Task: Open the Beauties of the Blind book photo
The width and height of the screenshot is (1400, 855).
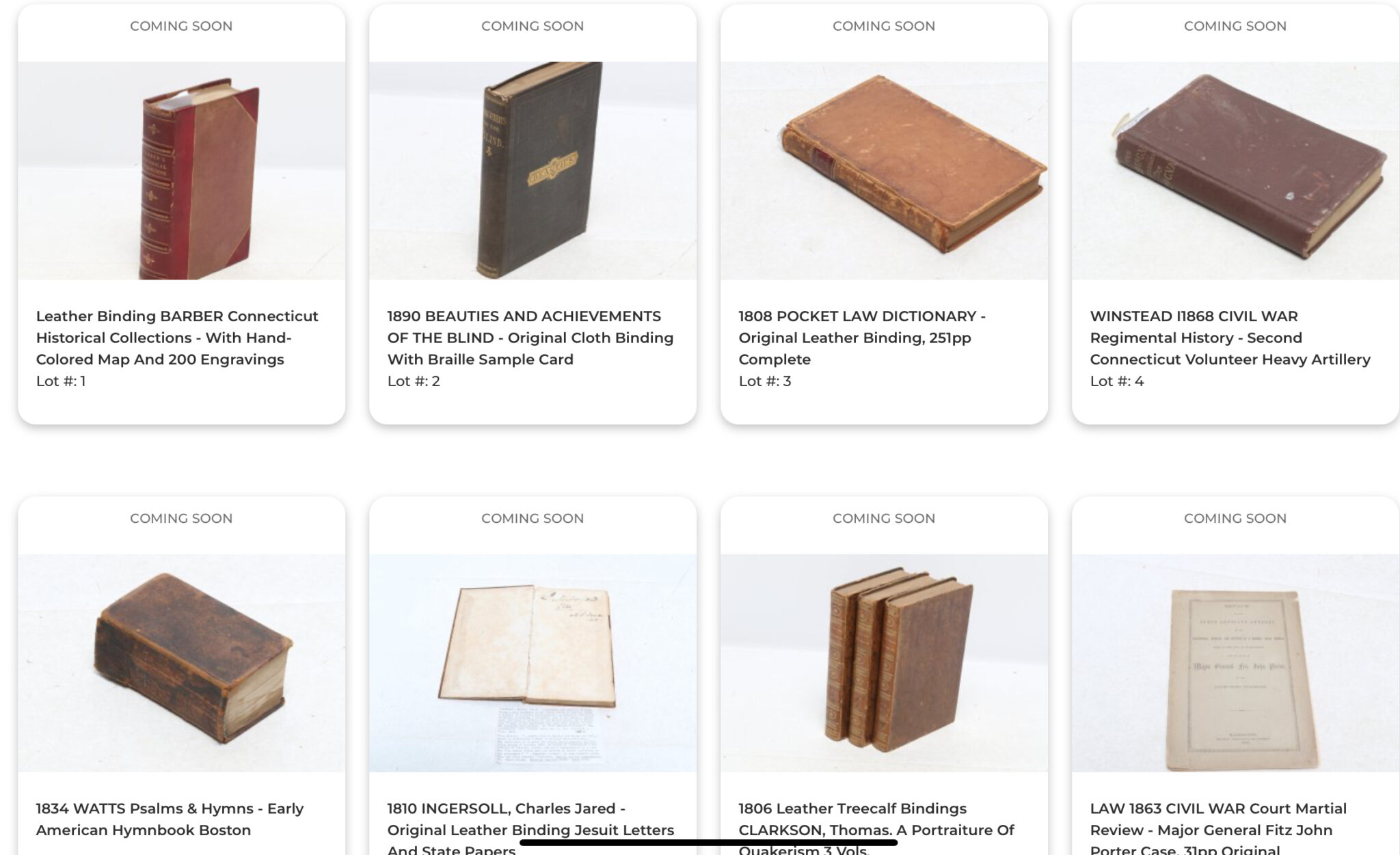Action: [533, 170]
